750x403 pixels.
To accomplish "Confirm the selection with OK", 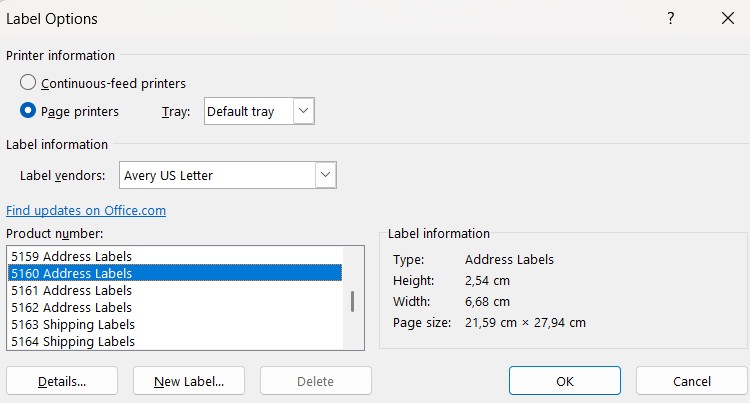I will [565, 381].
